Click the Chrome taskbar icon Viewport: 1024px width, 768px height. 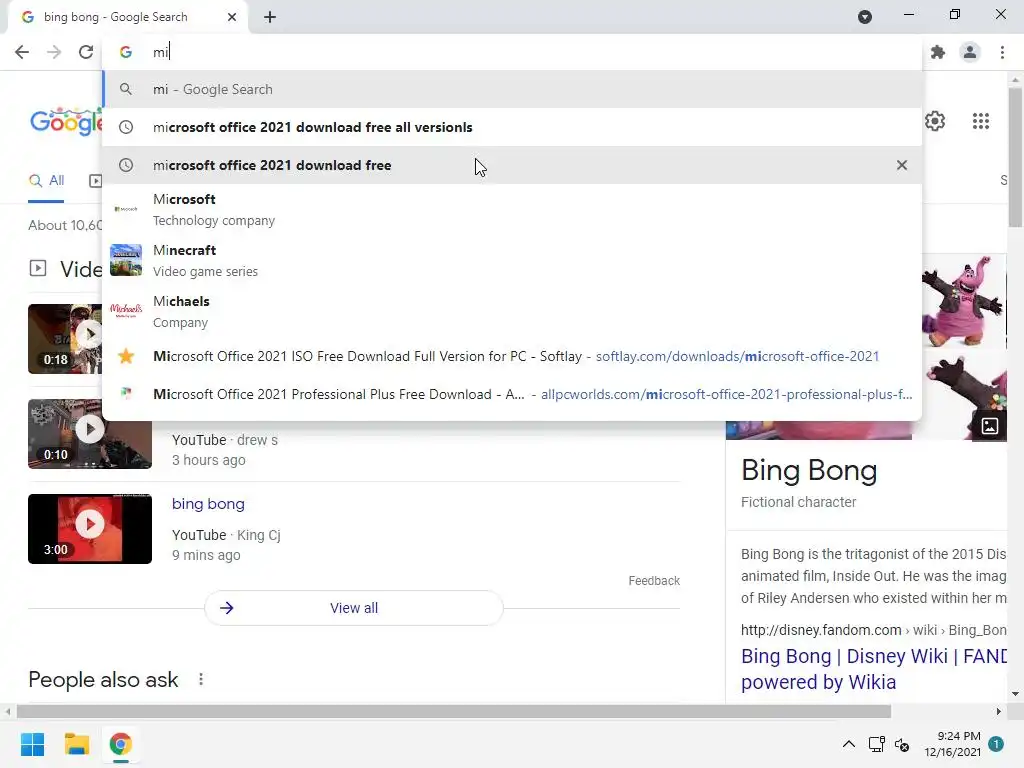point(121,744)
